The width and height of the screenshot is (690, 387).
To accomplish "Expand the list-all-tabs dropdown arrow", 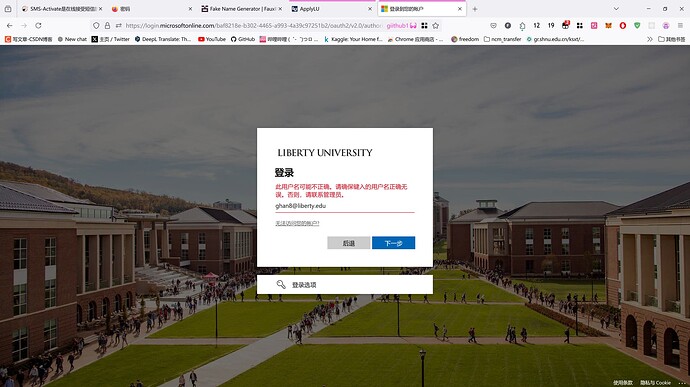I will click(616, 8).
